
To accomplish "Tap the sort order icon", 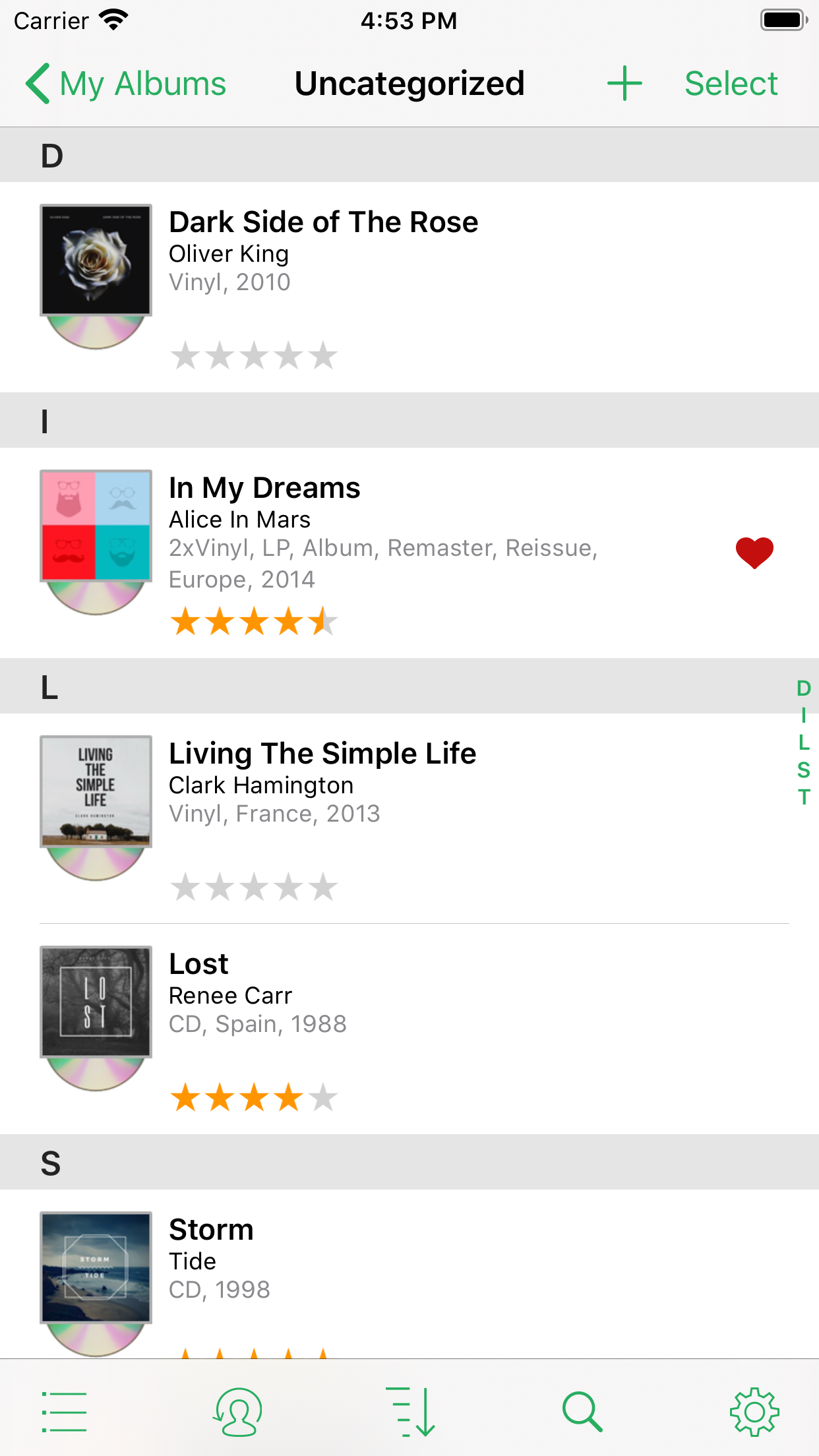I will coord(410,1412).
